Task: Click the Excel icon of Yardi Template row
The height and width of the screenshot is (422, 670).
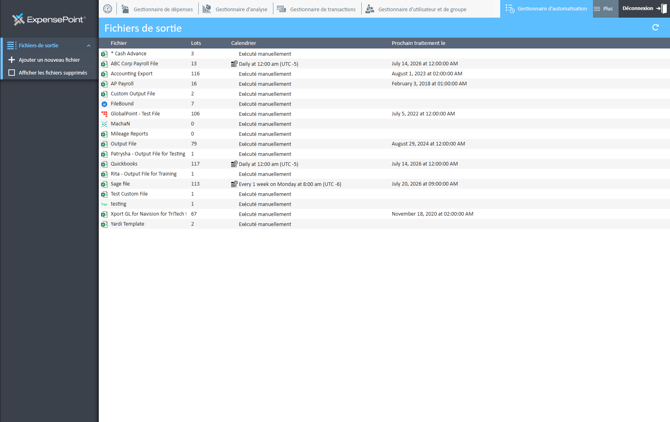Action: [104, 224]
